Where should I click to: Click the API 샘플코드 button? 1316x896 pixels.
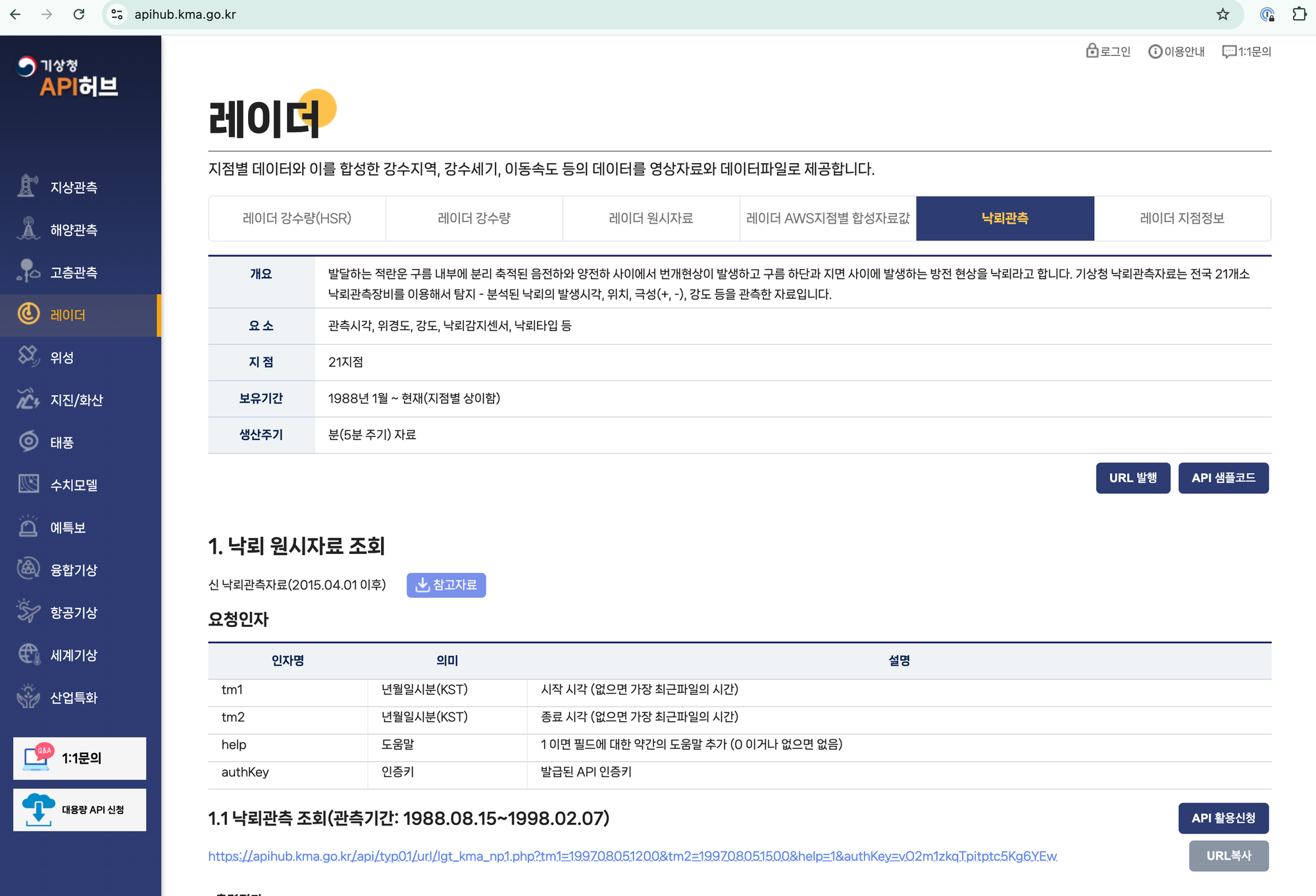[x=1223, y=478]
